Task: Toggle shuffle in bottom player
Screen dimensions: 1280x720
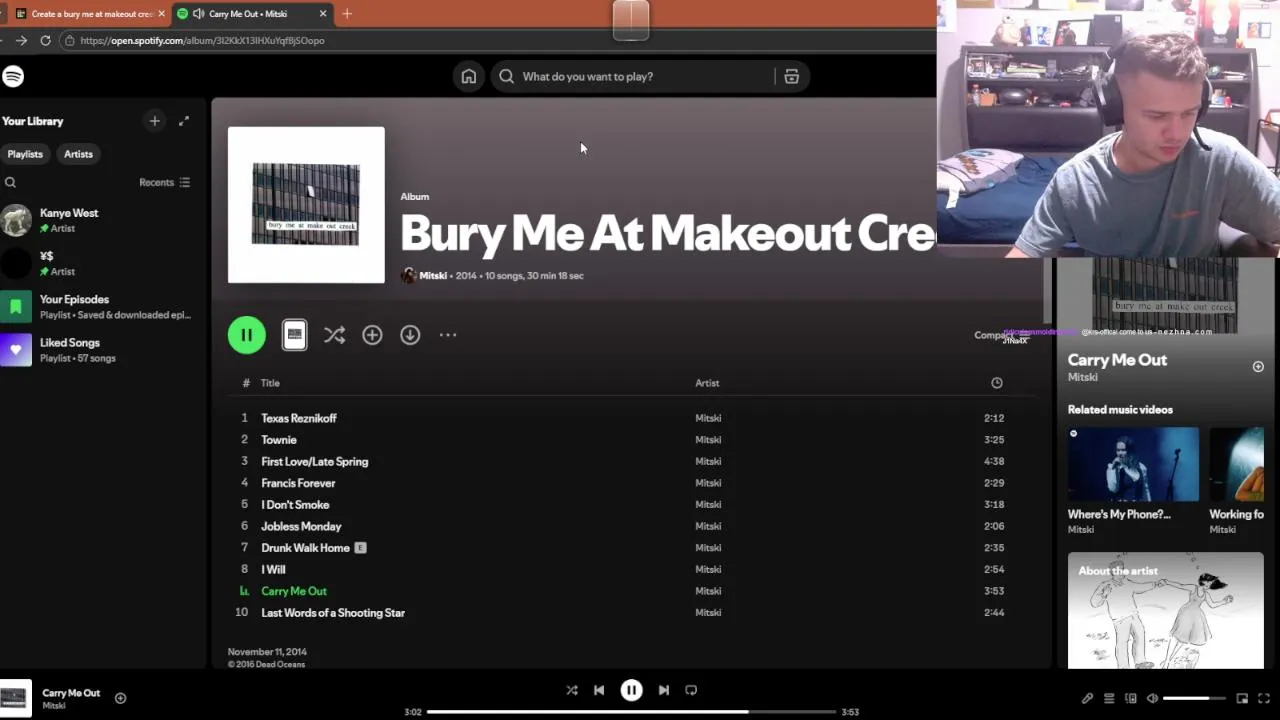Action: [572, 690]
